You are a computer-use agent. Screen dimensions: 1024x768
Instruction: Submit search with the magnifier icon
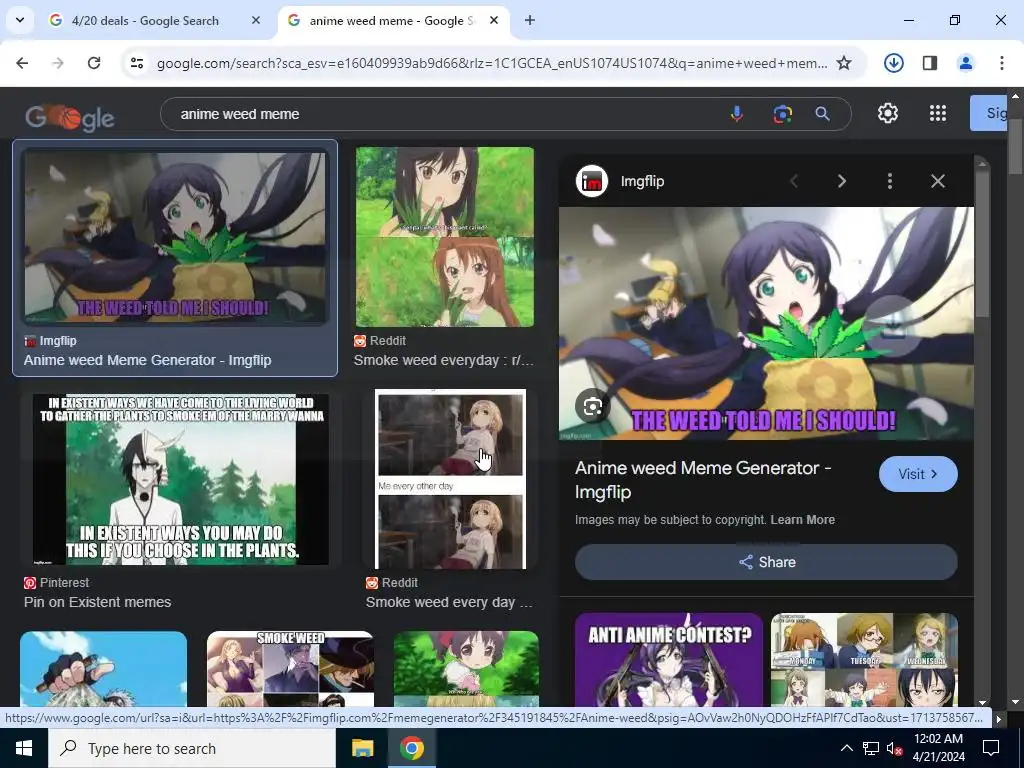click(822, 114)
